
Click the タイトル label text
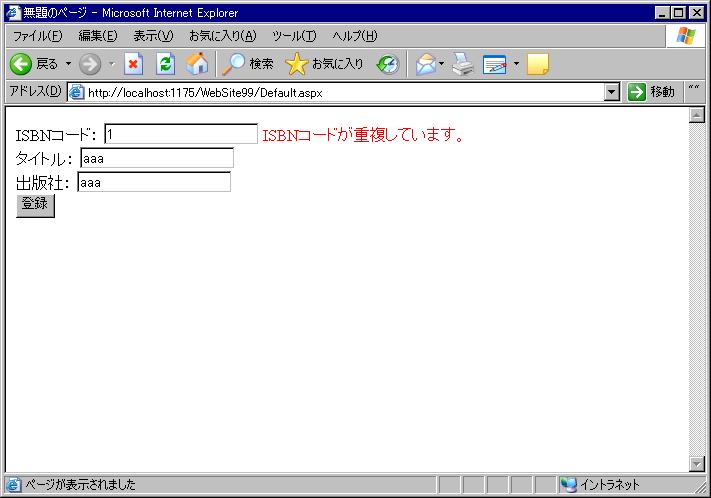[x=44, y=159]
